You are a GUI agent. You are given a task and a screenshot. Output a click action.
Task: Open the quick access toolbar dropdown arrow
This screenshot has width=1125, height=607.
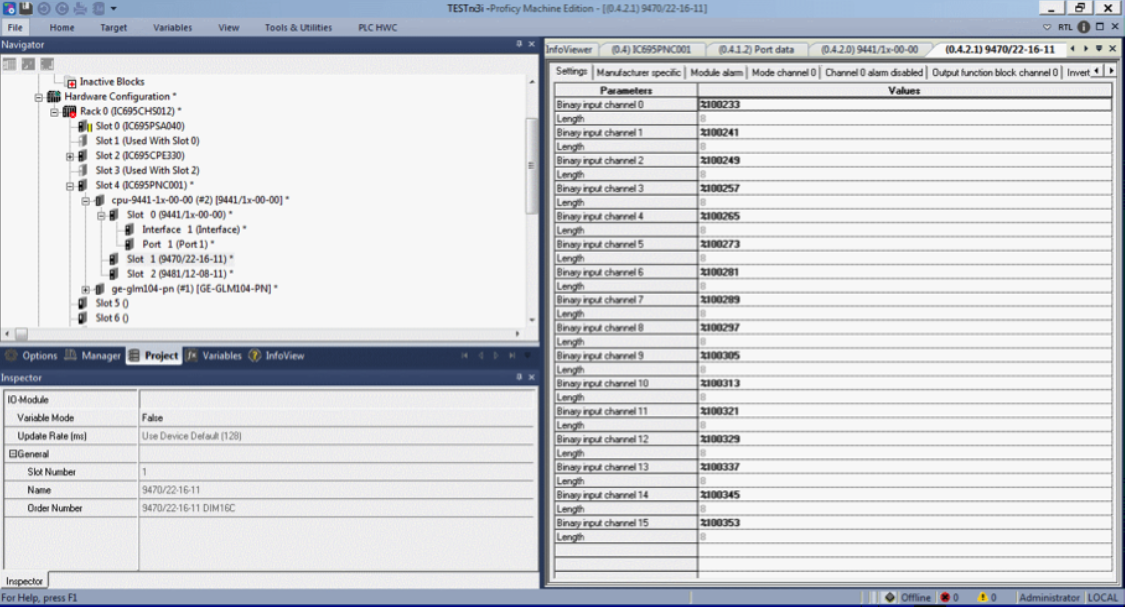point(113,9)
